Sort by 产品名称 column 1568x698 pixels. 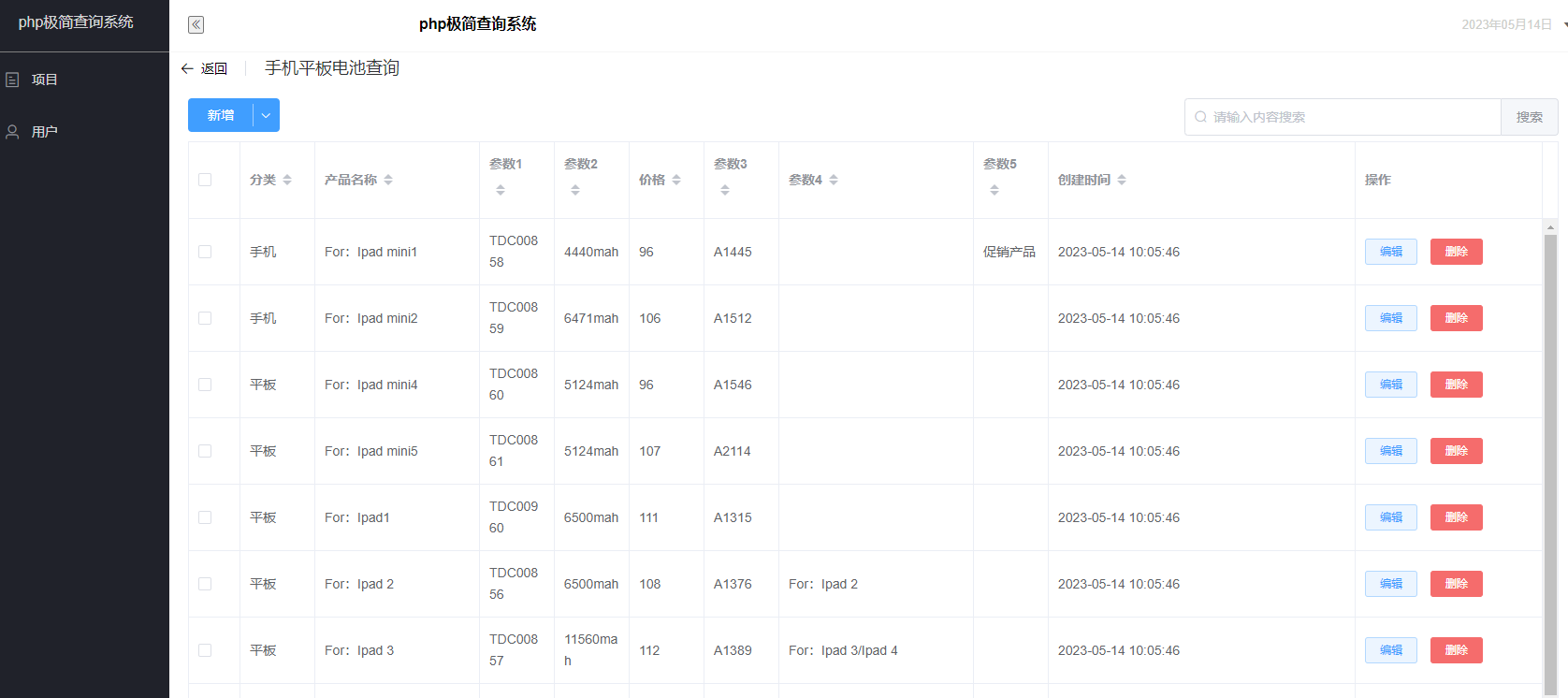point(388,180)
